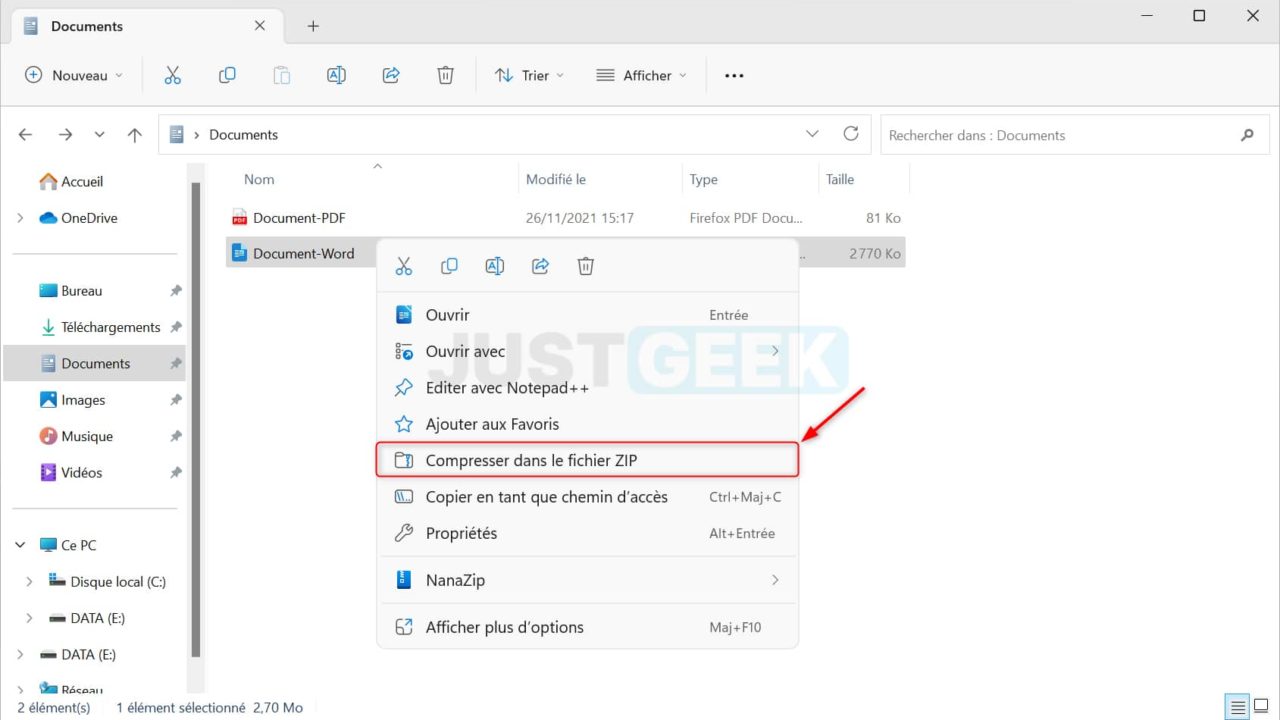Image resolution: width=1280 pixels, height=720 pixels.
Task: Expand Disque local (C:) node
Action: (x=29, y=582)
